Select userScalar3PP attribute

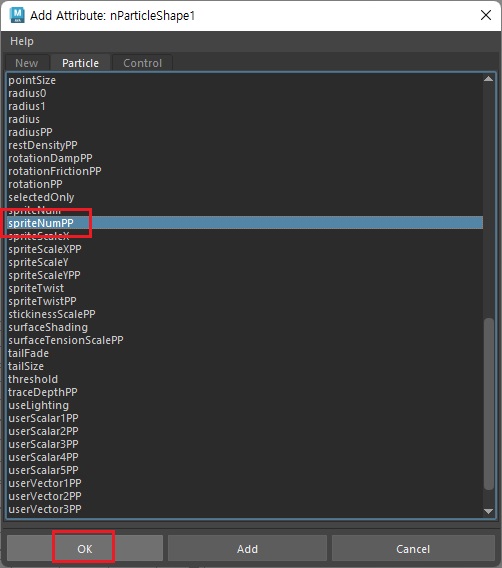coord(245,444)
